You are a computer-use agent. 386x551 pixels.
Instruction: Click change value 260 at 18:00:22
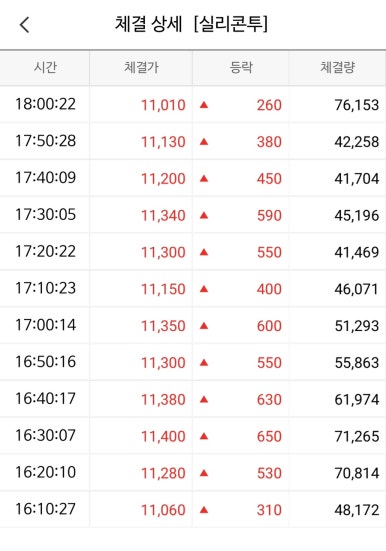pos(269,105)
